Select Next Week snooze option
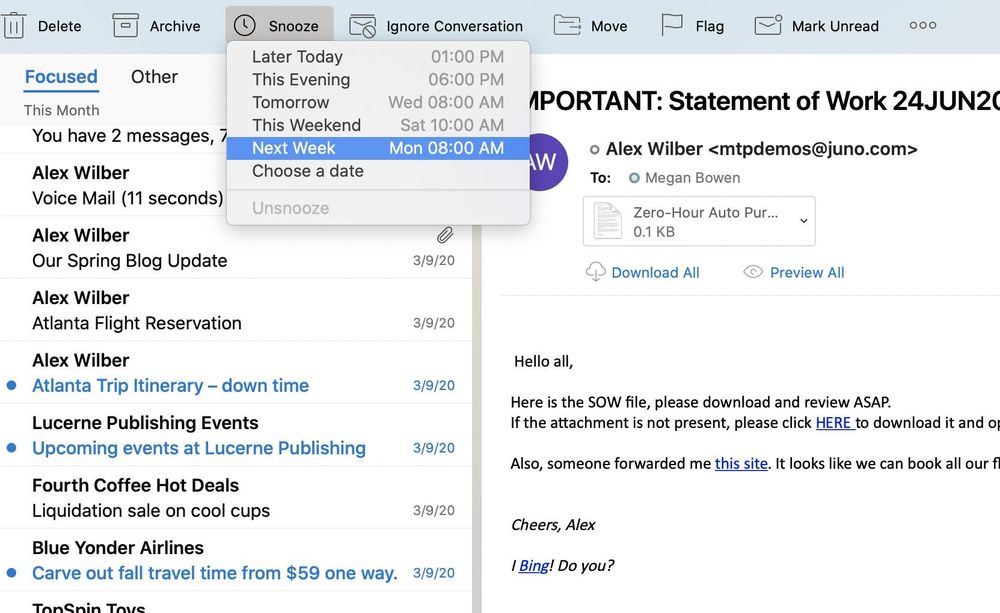This screenshot has height=613, width=1000. 377,148
